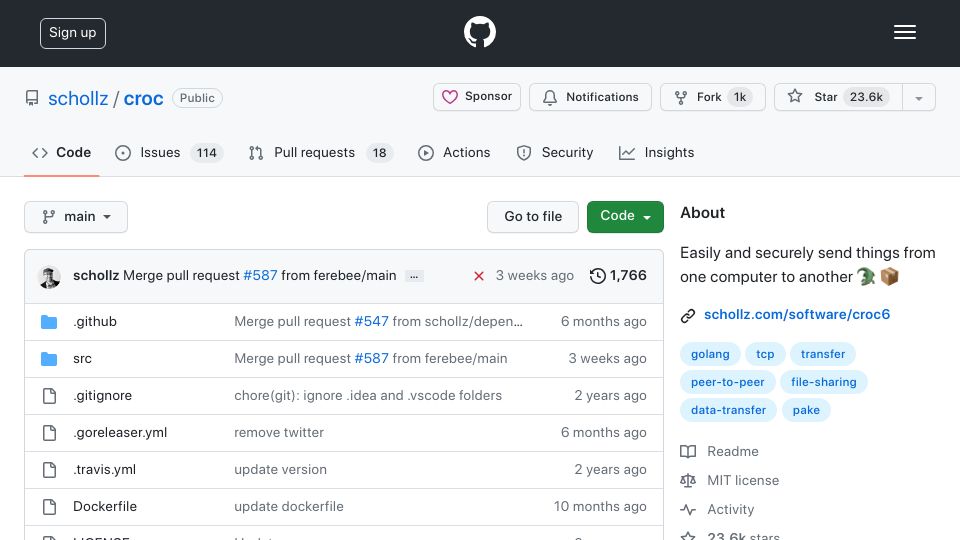Switch to the Issues tab
Screen dimensions: 960x540
[x=169, y=152]
